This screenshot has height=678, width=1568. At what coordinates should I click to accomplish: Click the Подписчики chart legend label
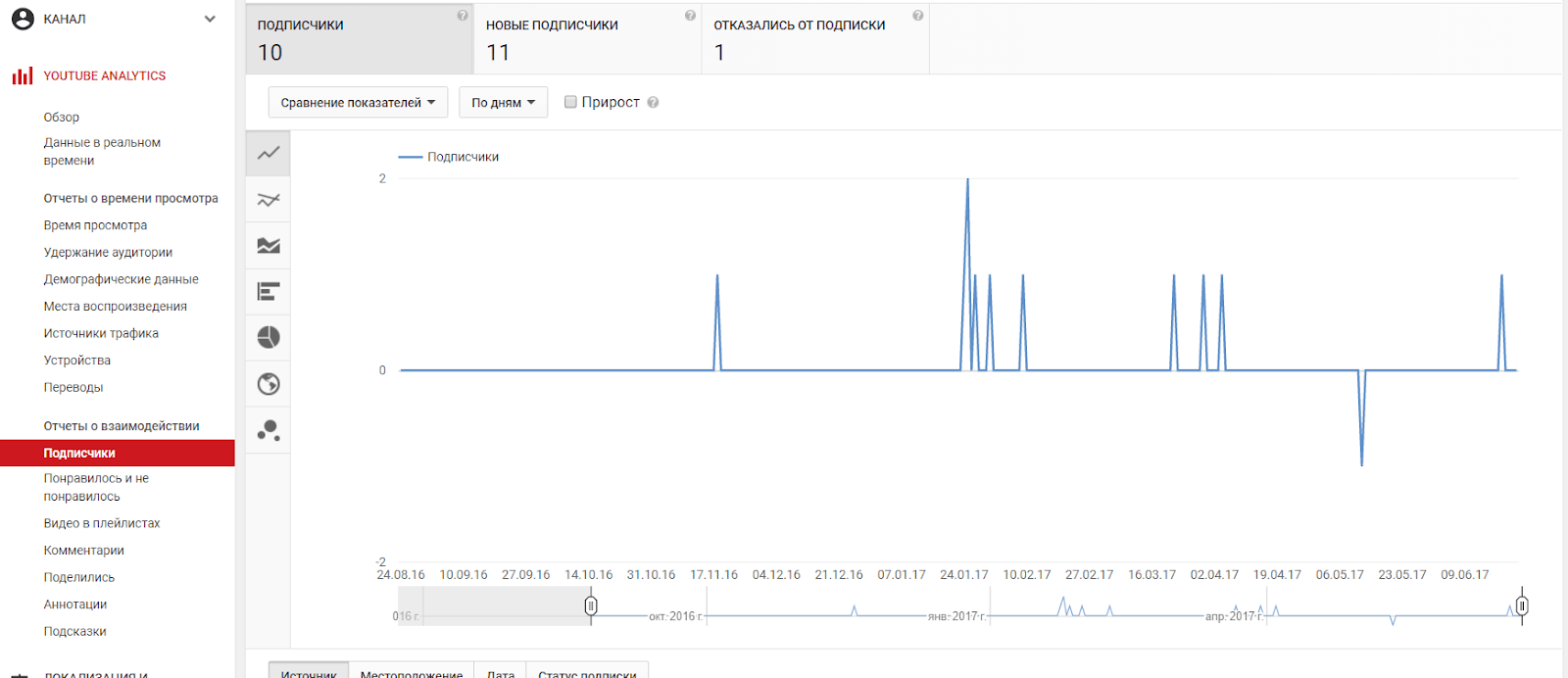point(463,157)
